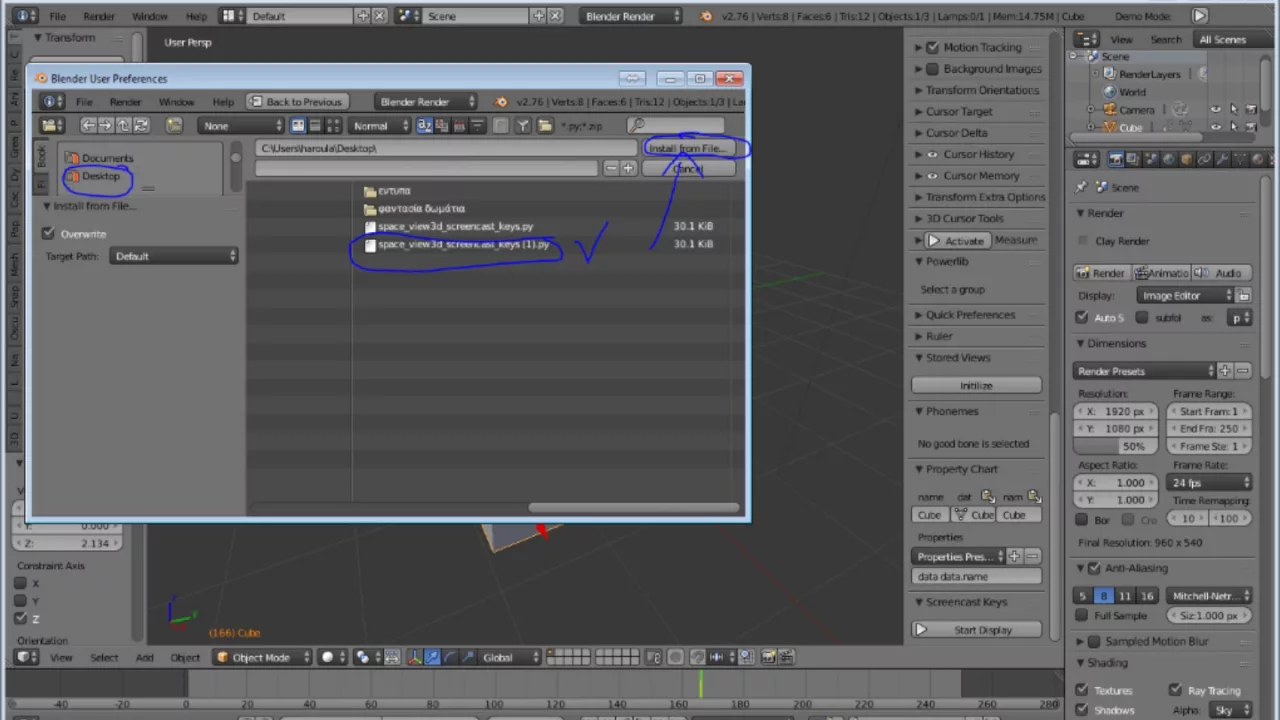Add a new render preset
This screenshot has height=720, width=1280.
point(1225,371)
